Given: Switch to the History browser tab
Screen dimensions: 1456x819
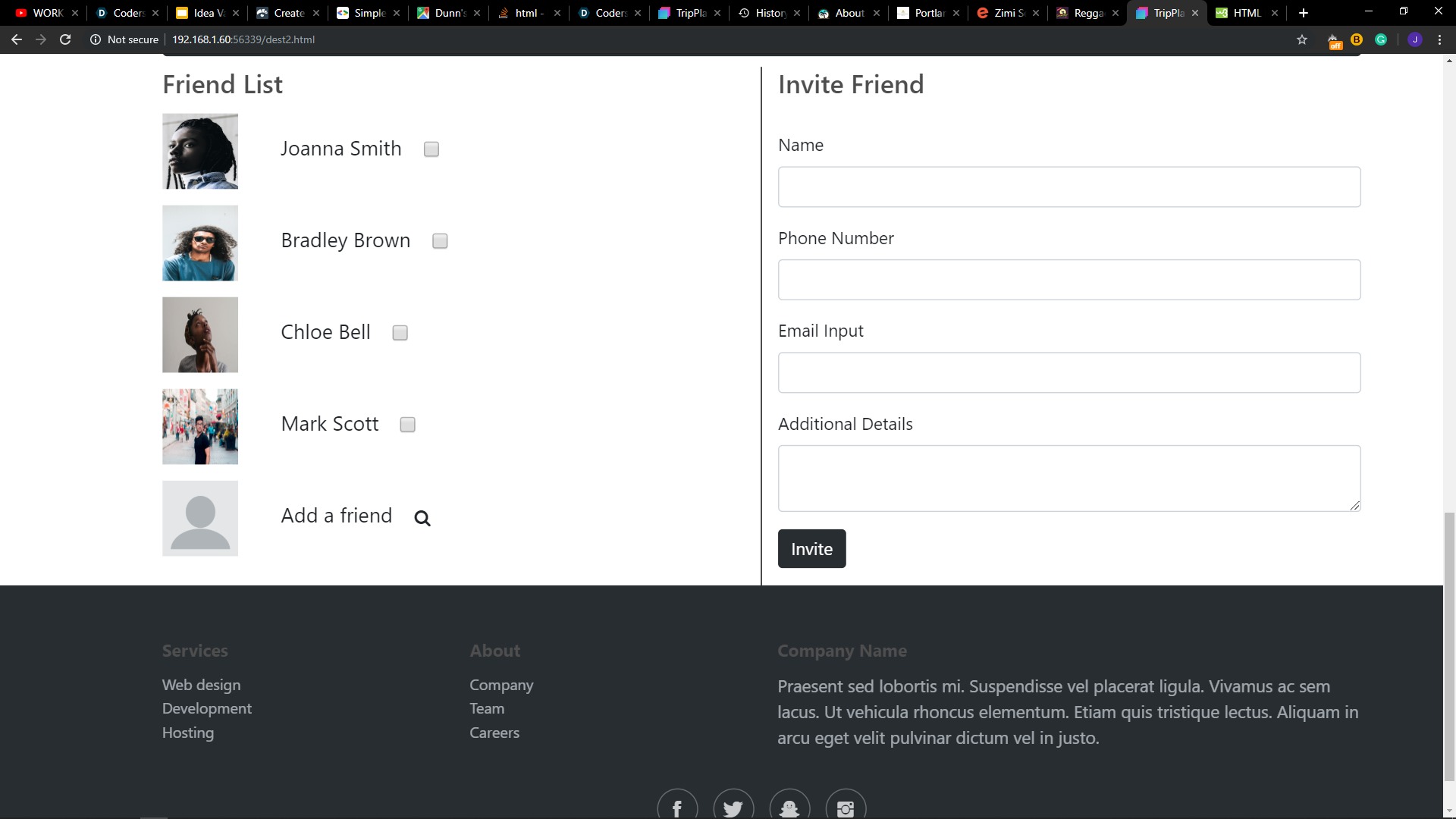Looking at the screenshot, I should pos(769,13).
